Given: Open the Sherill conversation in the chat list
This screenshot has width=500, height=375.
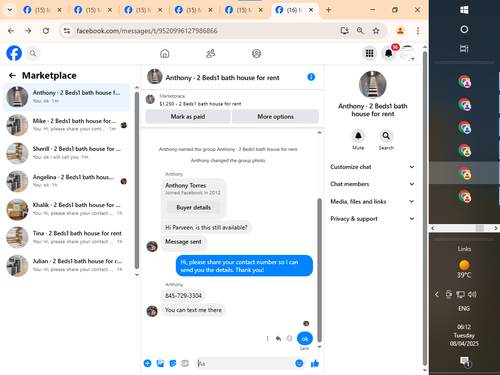Looking at the screenshot, I should tap(67, 153).
